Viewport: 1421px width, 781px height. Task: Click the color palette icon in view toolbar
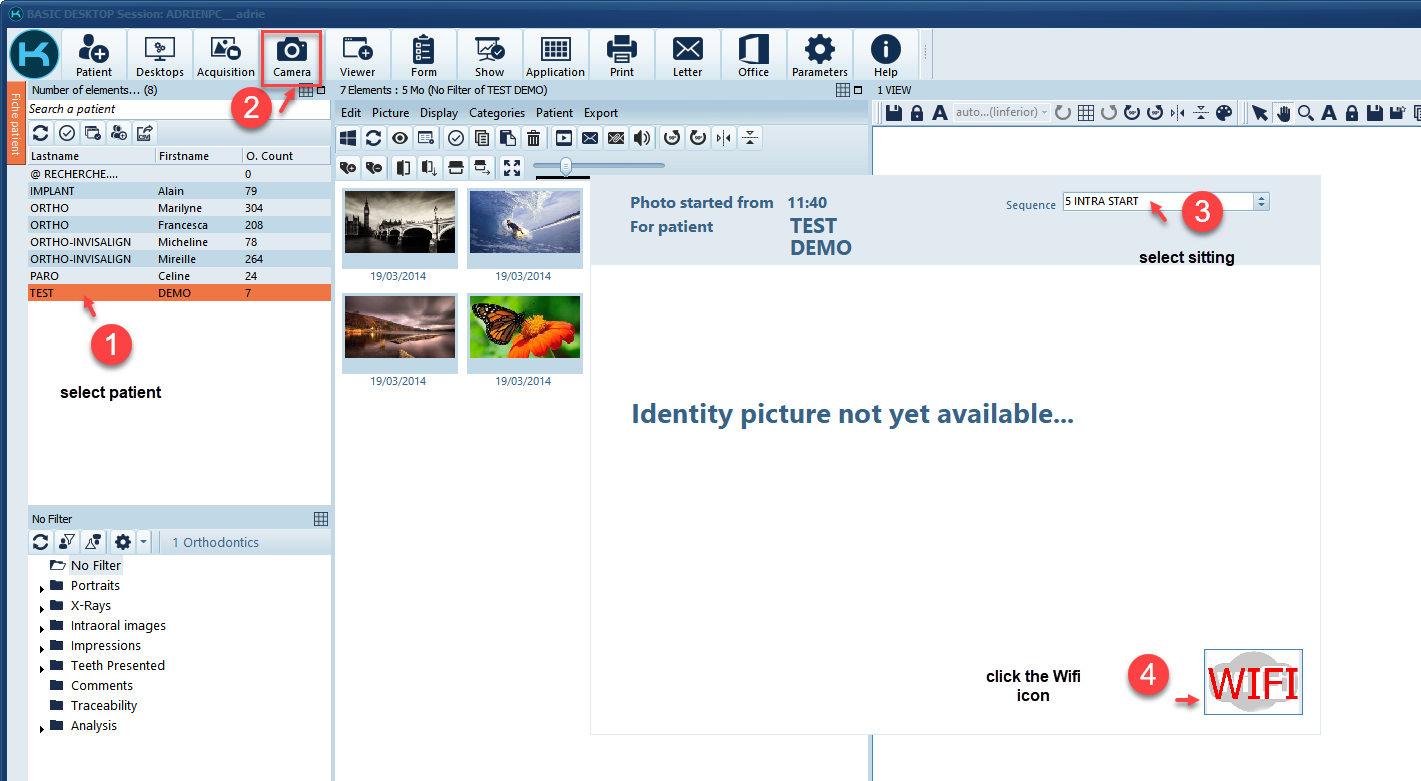pos(1224,113)
